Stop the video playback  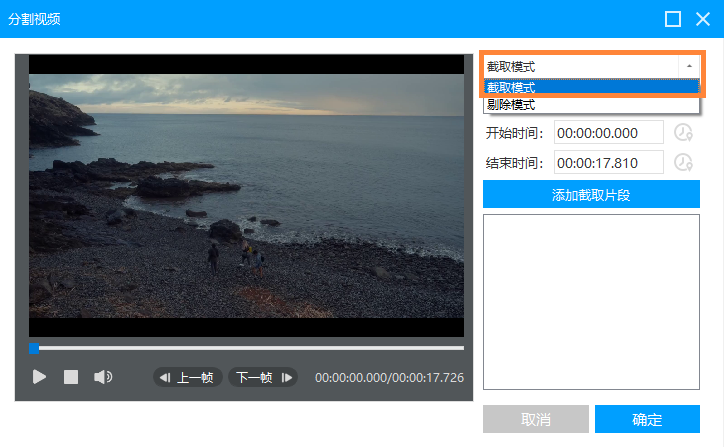tap(71, 377)
